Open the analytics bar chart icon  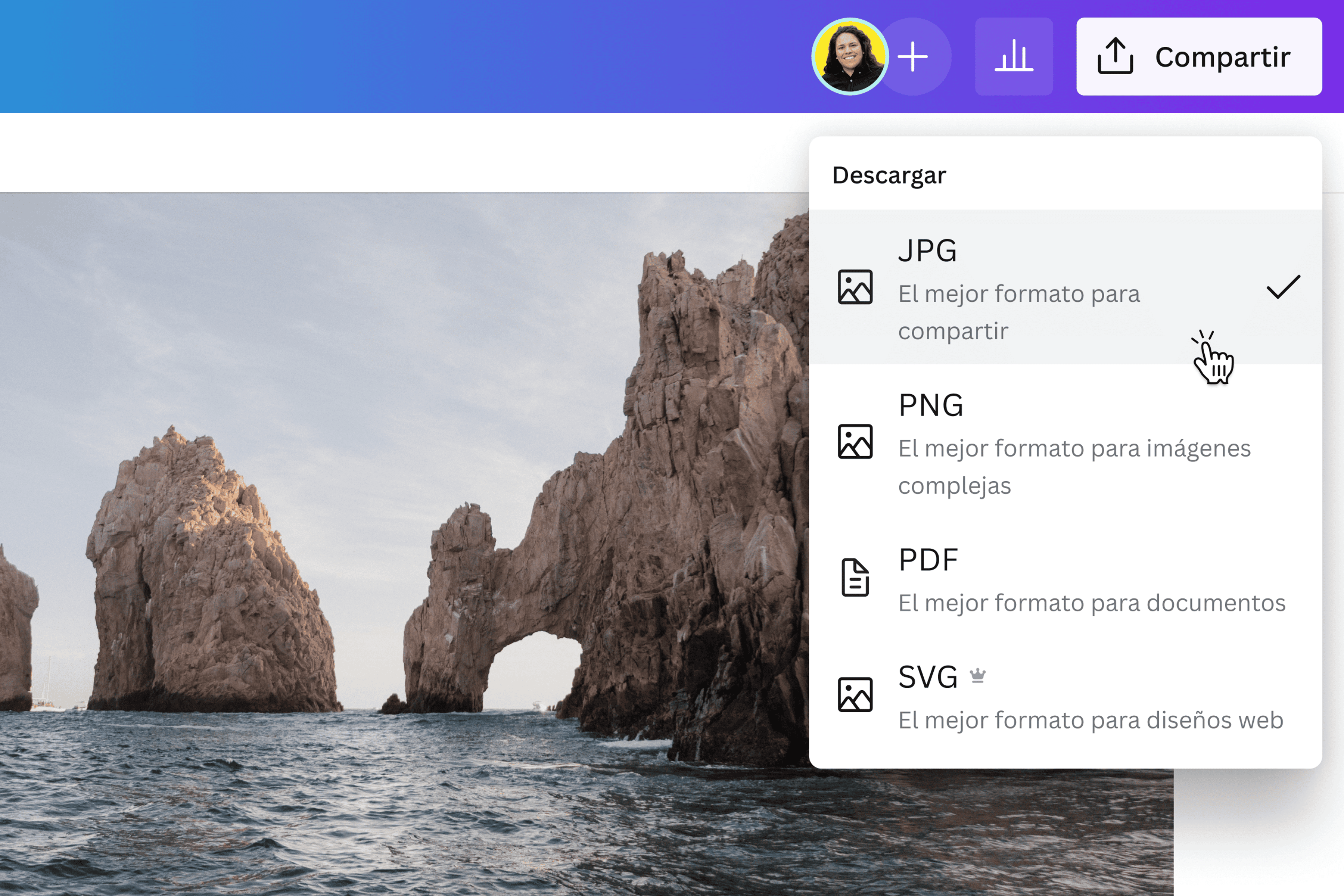(1014, 57)
